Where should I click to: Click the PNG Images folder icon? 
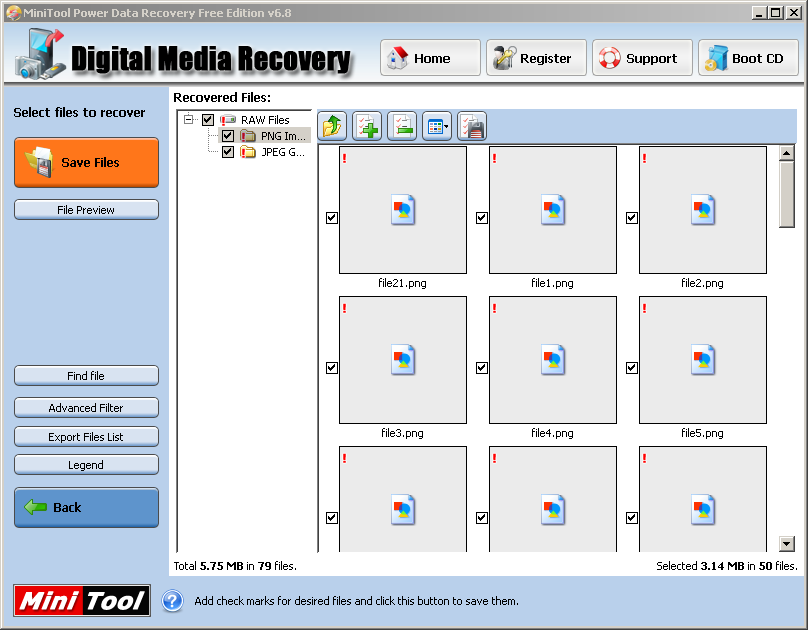tap(248, 136)
